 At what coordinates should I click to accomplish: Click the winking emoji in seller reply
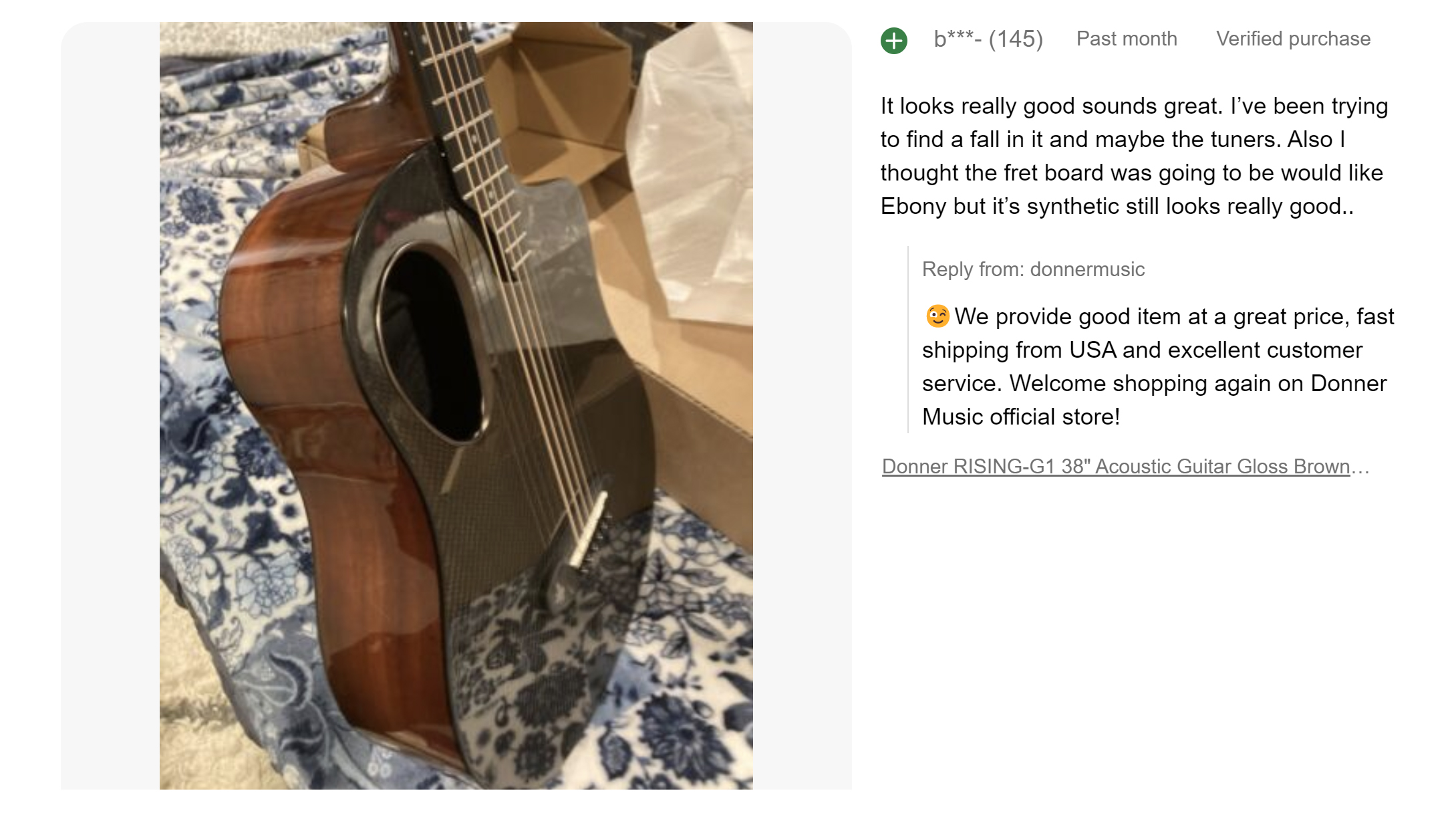[937, 316]
